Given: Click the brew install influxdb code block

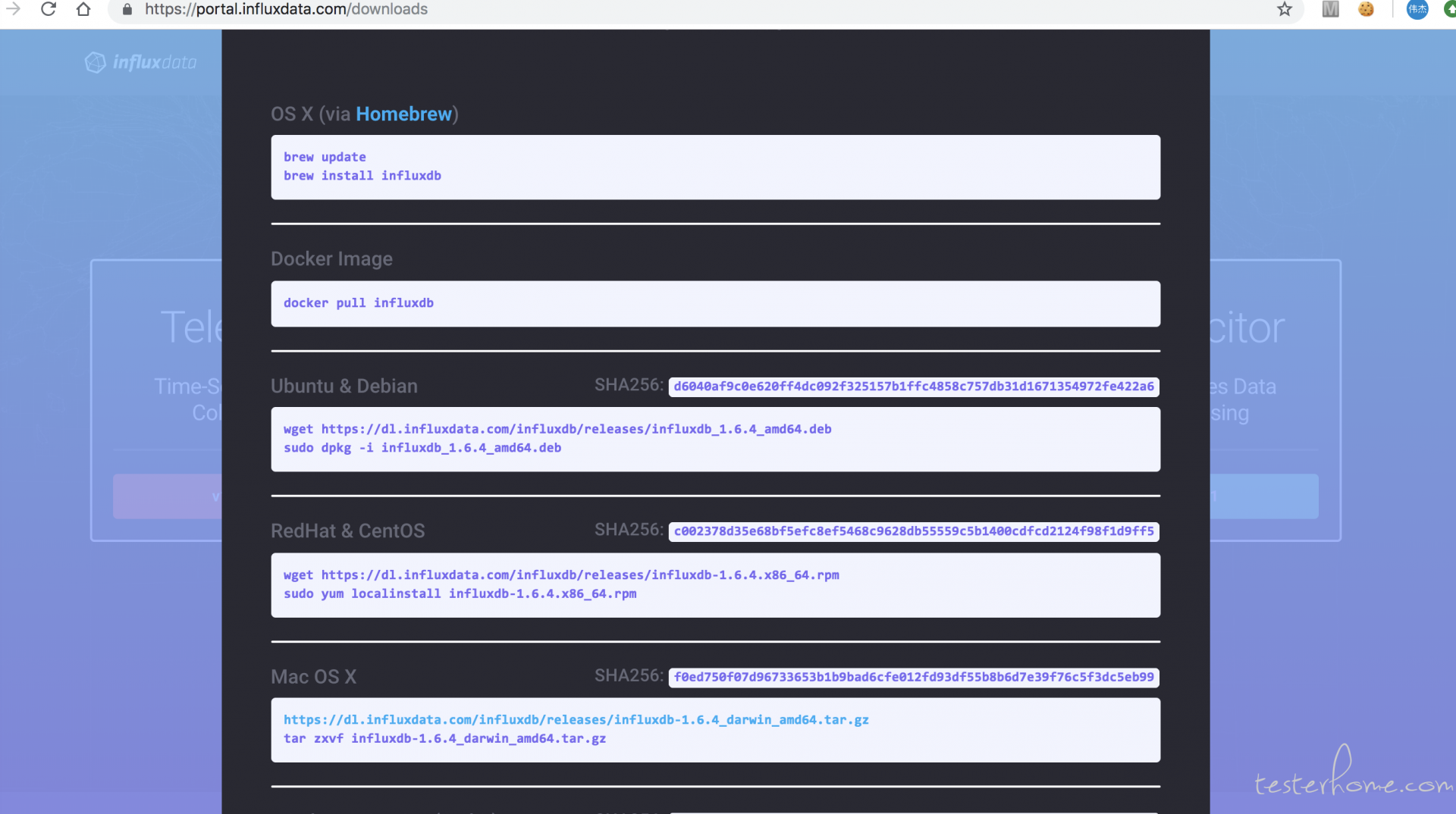Looking at the screenshot, I should (x=715, y=167).
